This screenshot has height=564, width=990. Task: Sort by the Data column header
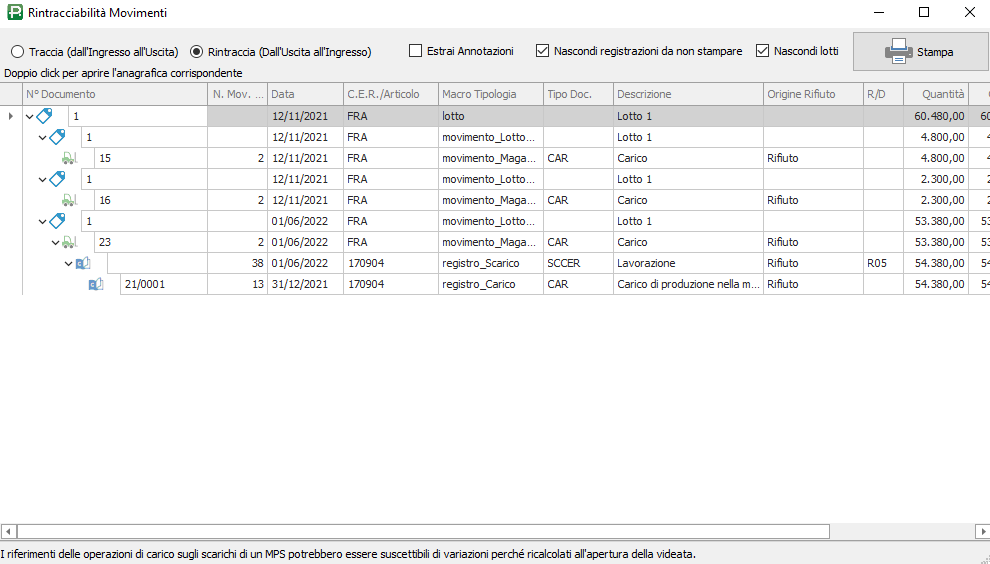(304, 94)
